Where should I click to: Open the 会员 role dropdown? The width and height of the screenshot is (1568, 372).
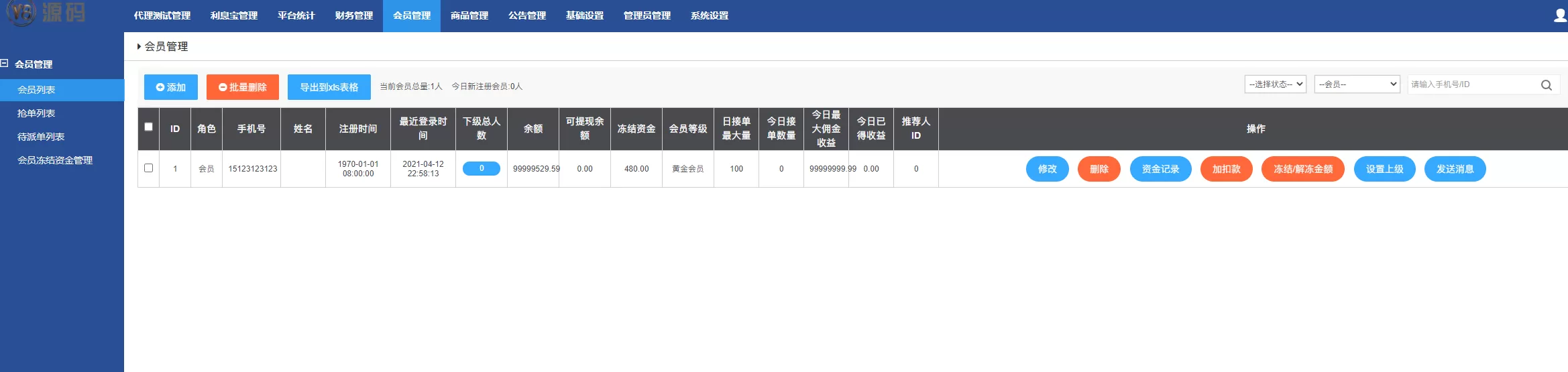pos(1357,84)
